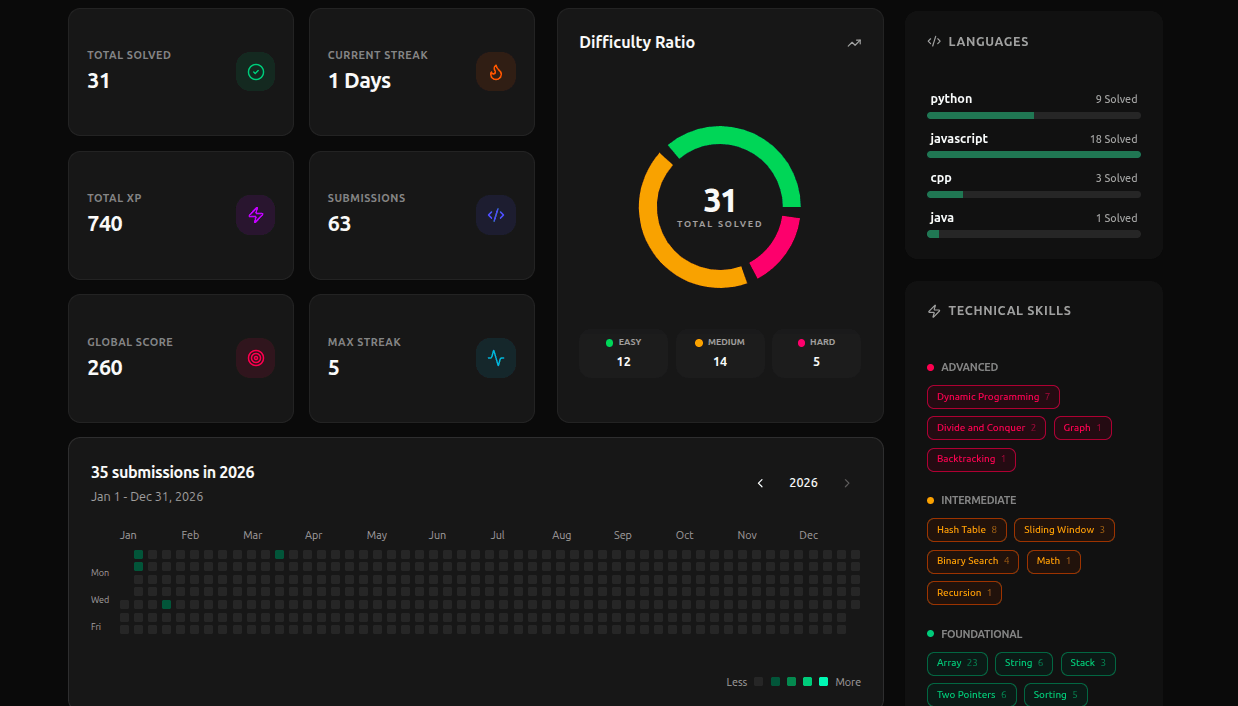Select the Recursion skill tag

[x=964, y=593]
